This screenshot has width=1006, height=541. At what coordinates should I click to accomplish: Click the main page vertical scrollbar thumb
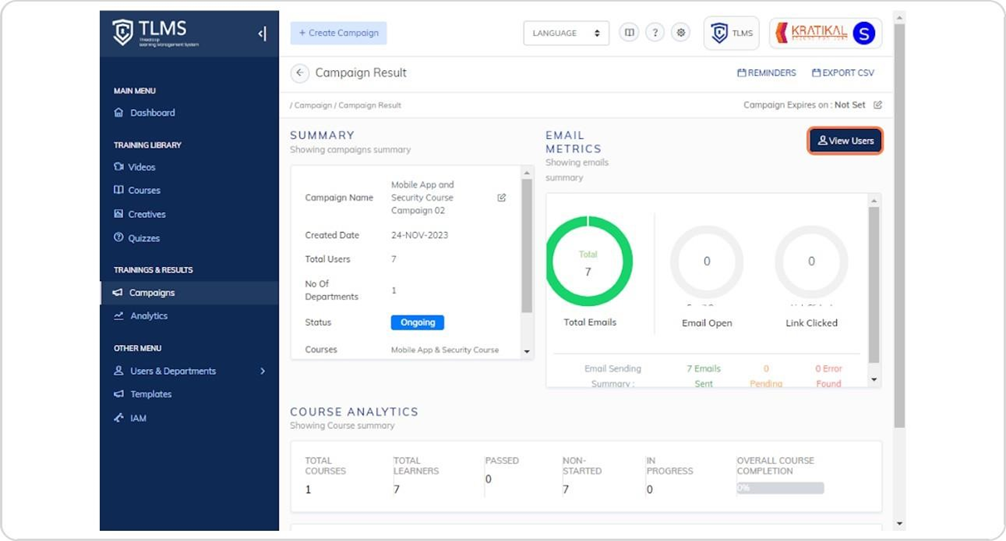[899, 226]
